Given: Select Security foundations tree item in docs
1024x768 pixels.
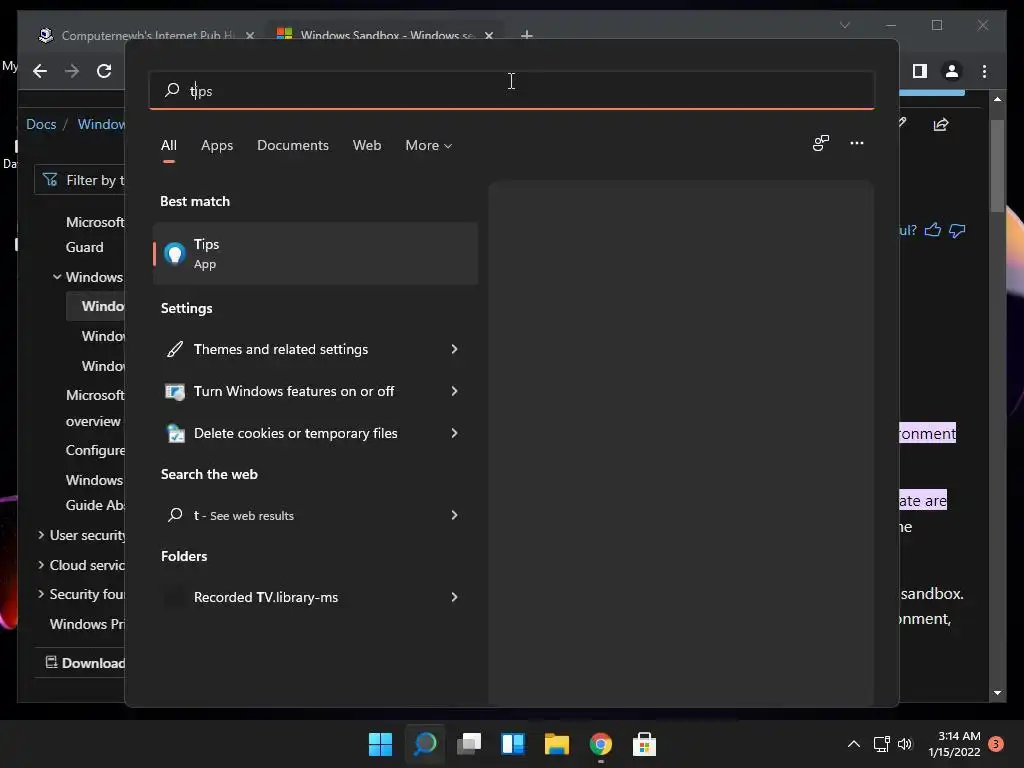Looking at the screenshot, I should point(87,594).
